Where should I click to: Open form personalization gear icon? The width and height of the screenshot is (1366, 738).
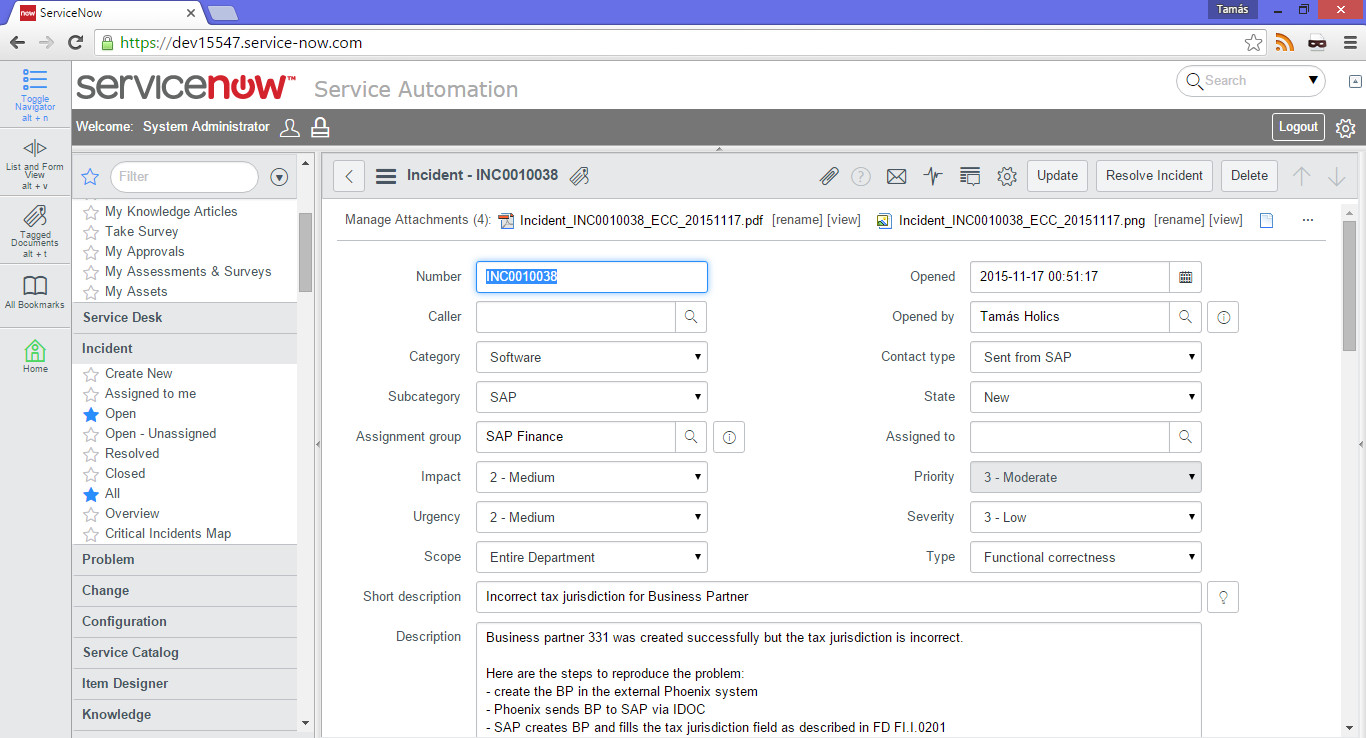coord(1007,176)
